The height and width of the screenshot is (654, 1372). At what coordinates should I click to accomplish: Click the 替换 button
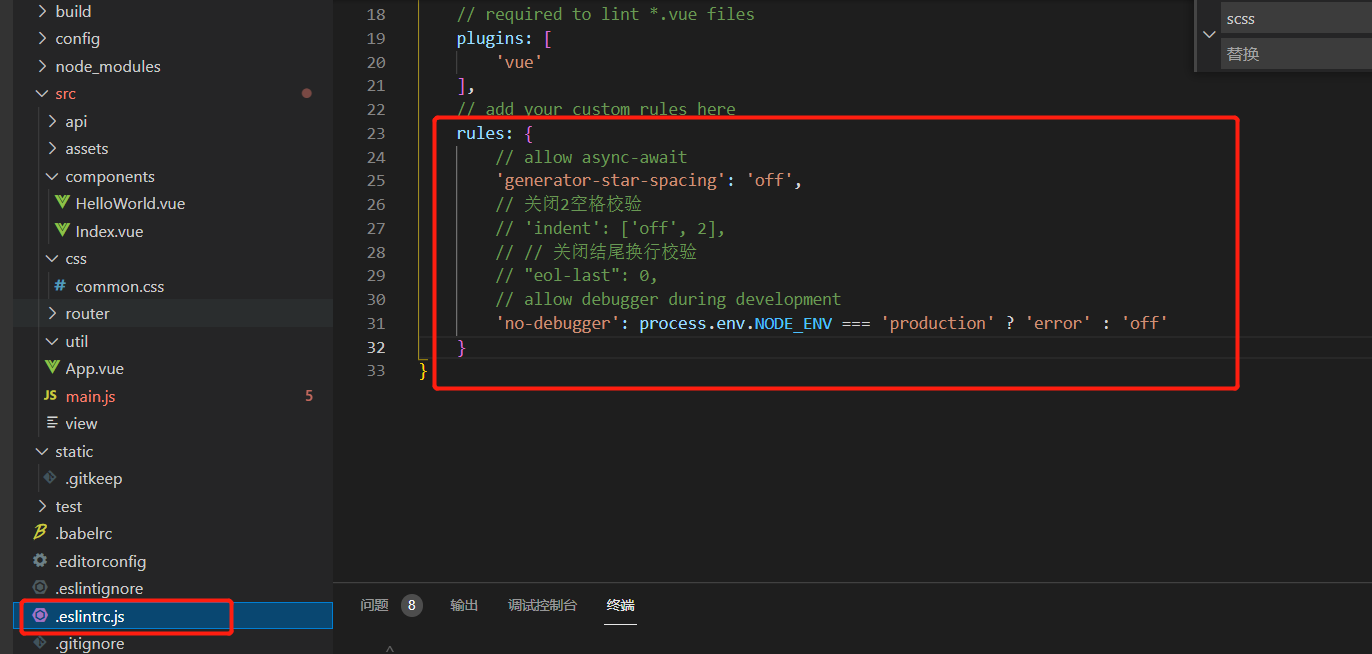(x=1241, y=53)
